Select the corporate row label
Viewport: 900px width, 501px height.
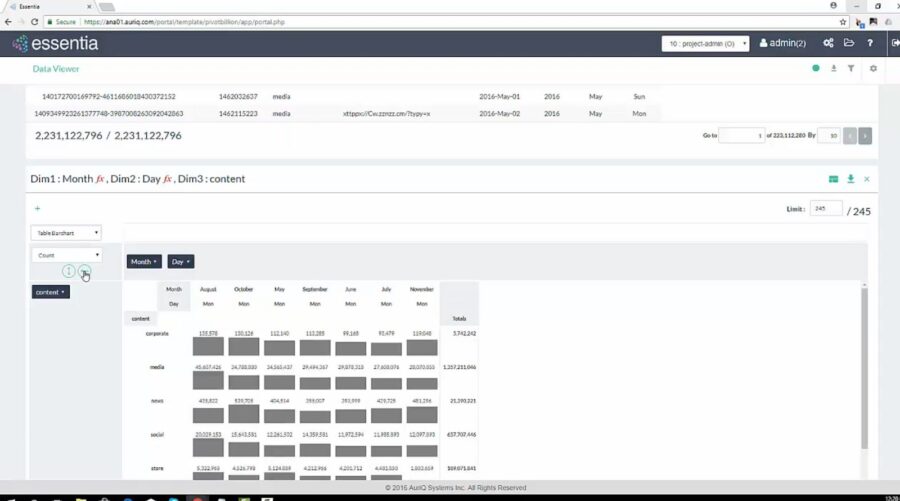tap(157, 333)
